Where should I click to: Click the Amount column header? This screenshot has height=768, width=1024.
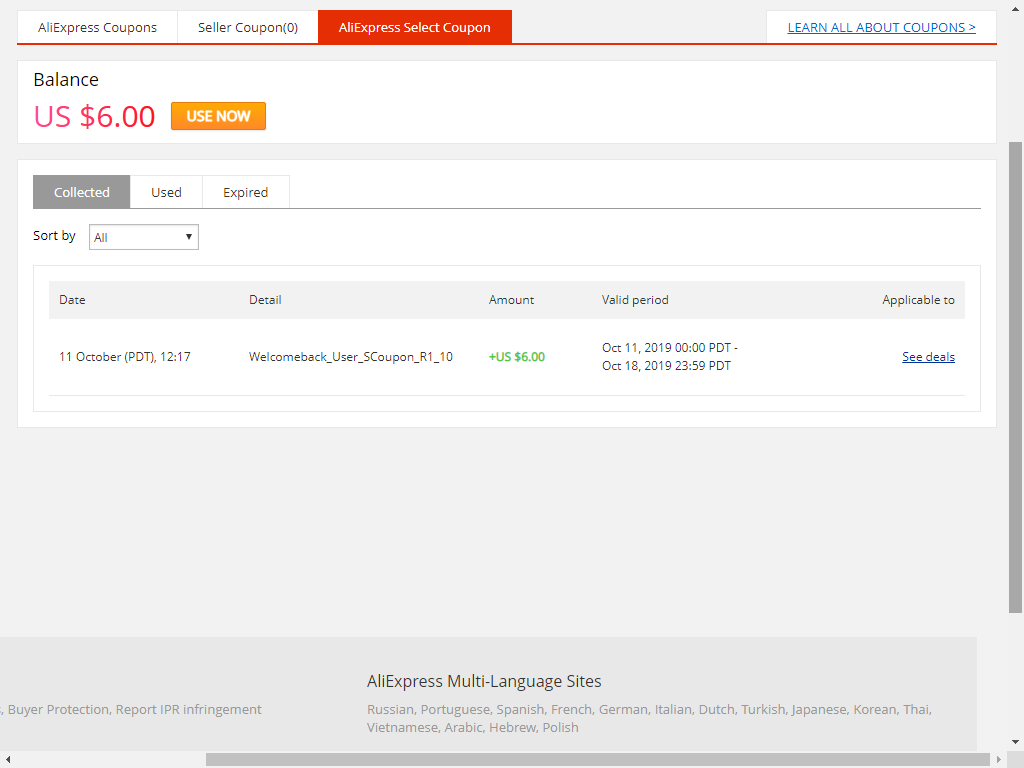coord(511,300)
